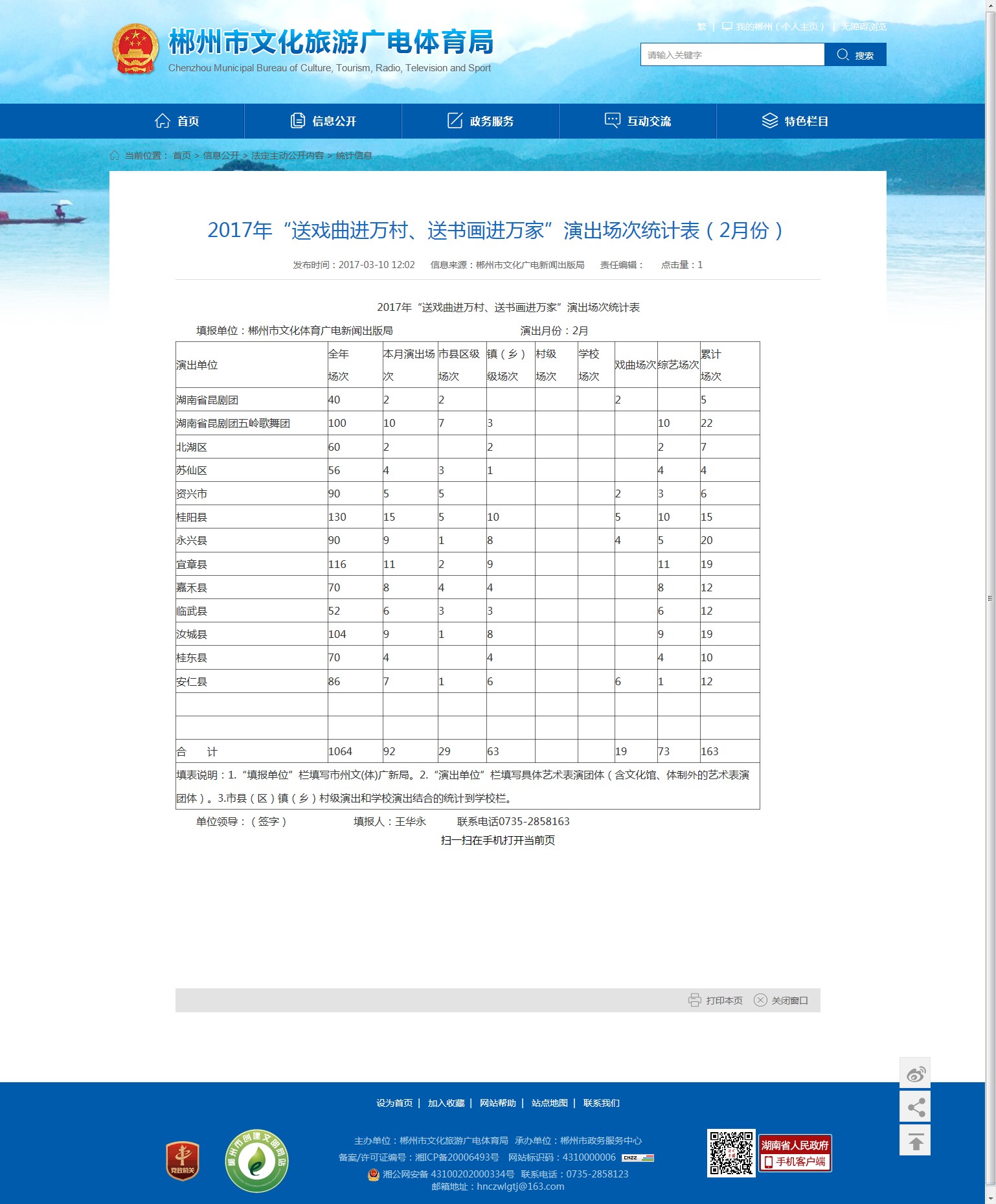Screen dimensions: 996x1204
Task: Click the red 党政机关 badge icon
Action: point(183,1161)
